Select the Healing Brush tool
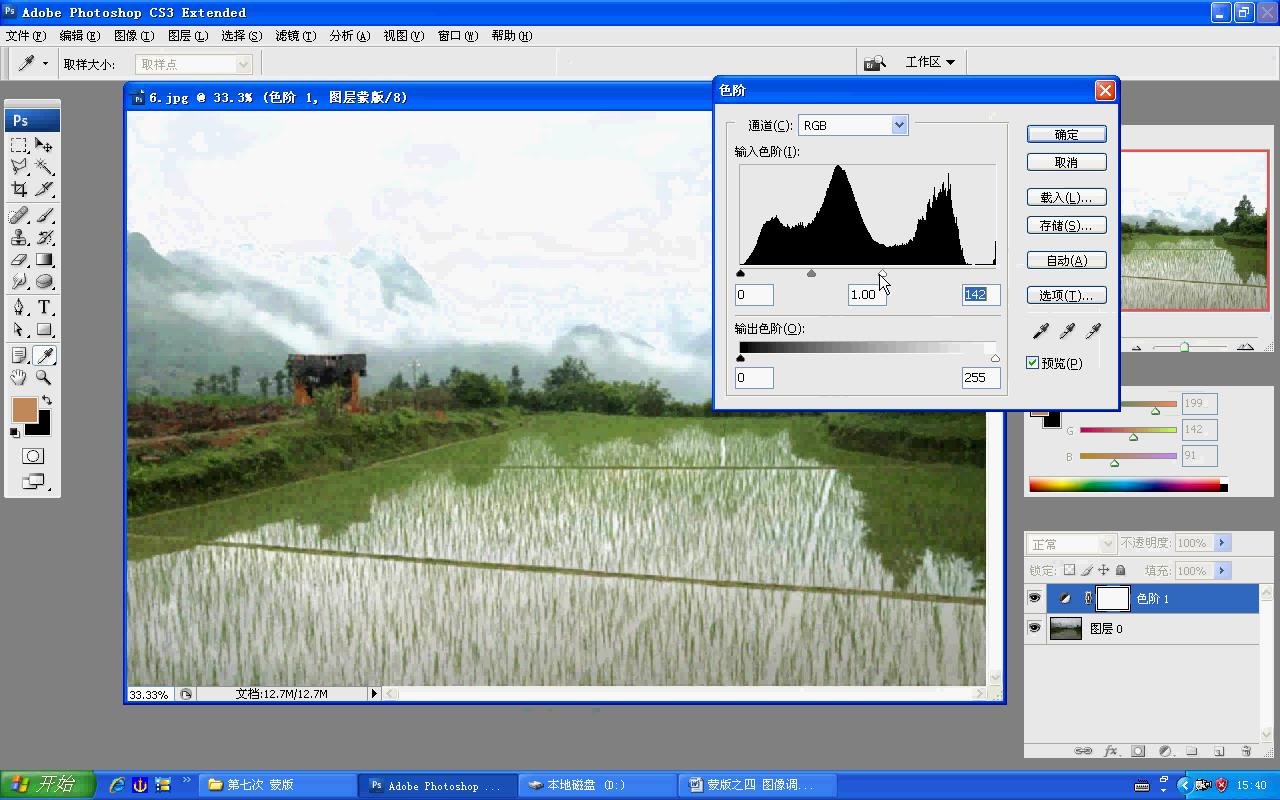Screen dimensions: 1280x800 (x=19, y=215)
